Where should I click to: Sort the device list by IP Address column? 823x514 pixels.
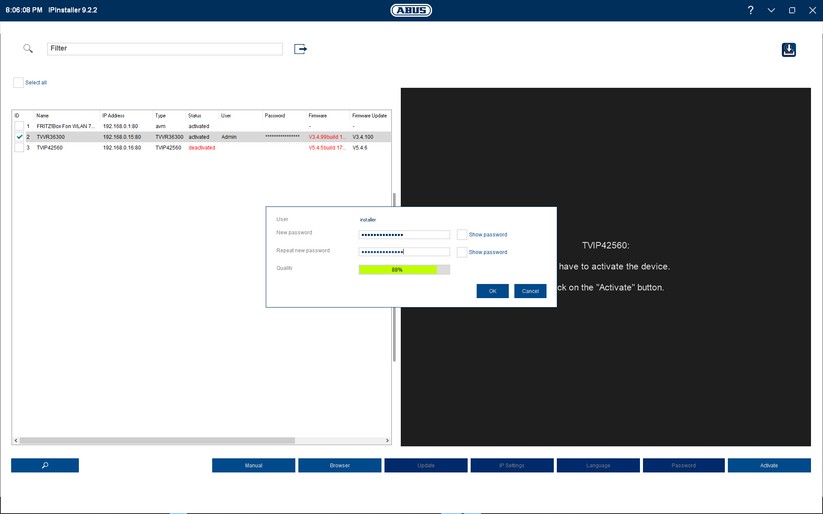[x=112, y=116]
